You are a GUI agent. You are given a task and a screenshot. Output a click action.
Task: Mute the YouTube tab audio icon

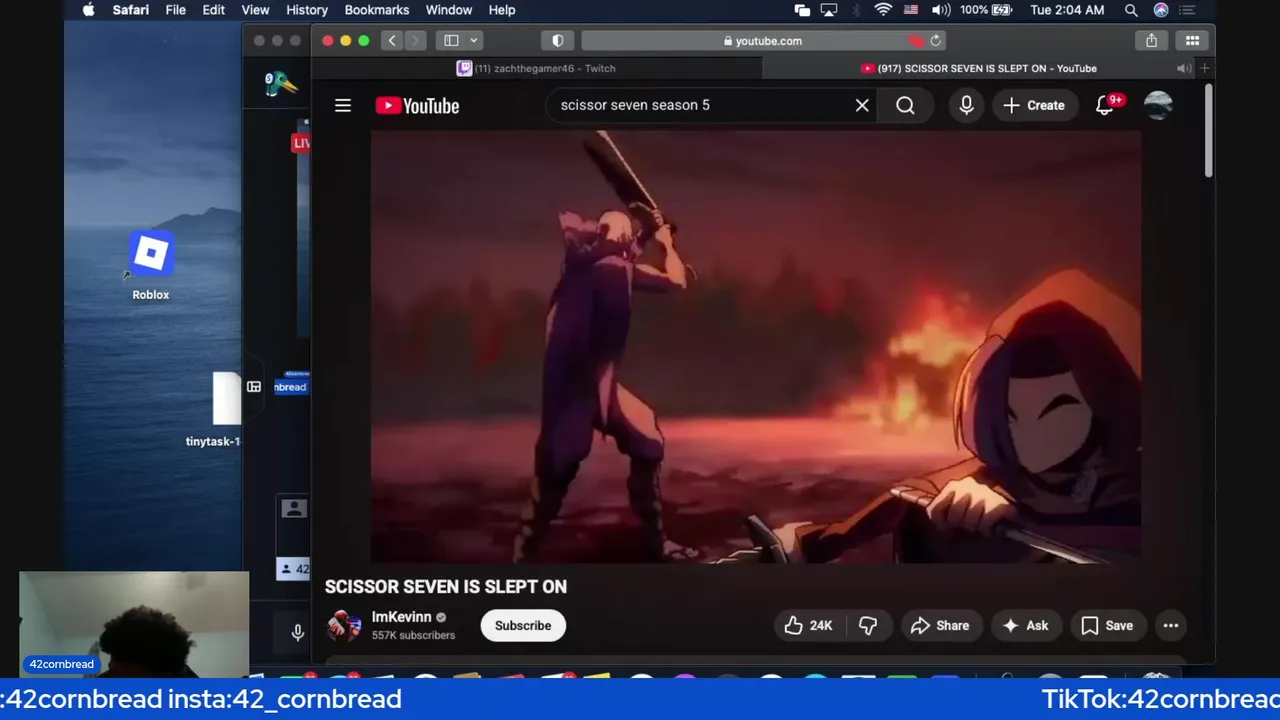pos(1183,68)
